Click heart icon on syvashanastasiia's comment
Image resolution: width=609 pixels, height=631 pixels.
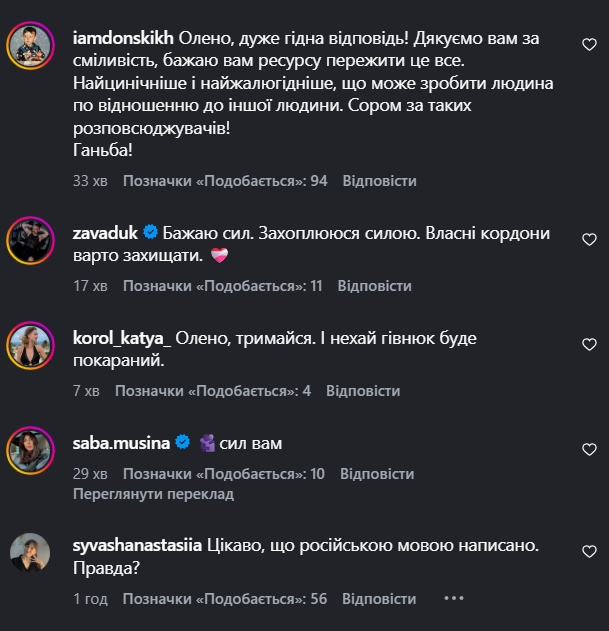[589, 551]
